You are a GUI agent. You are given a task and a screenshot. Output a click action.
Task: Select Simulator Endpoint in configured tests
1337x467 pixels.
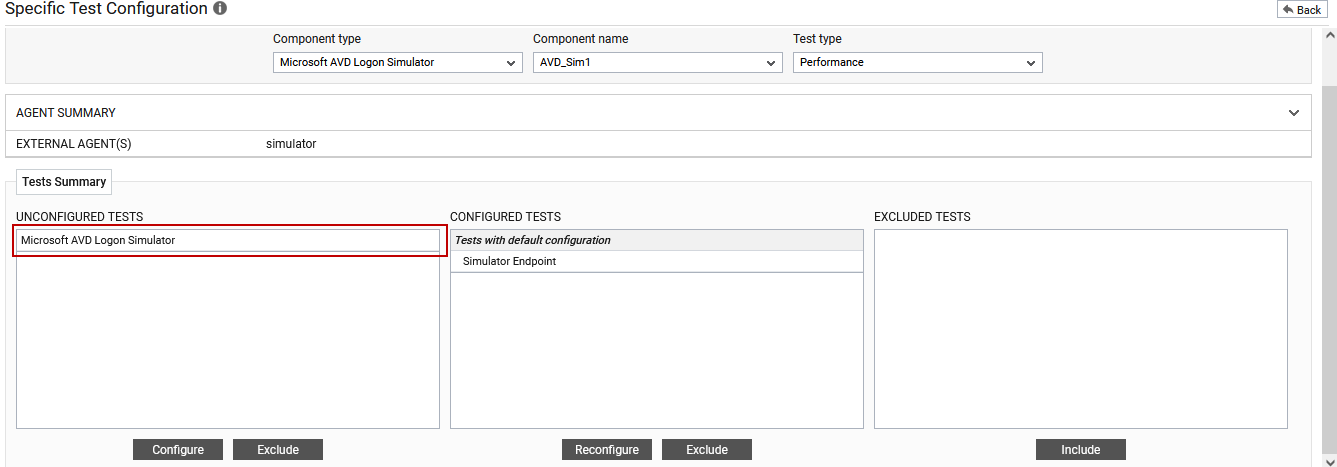657,261
